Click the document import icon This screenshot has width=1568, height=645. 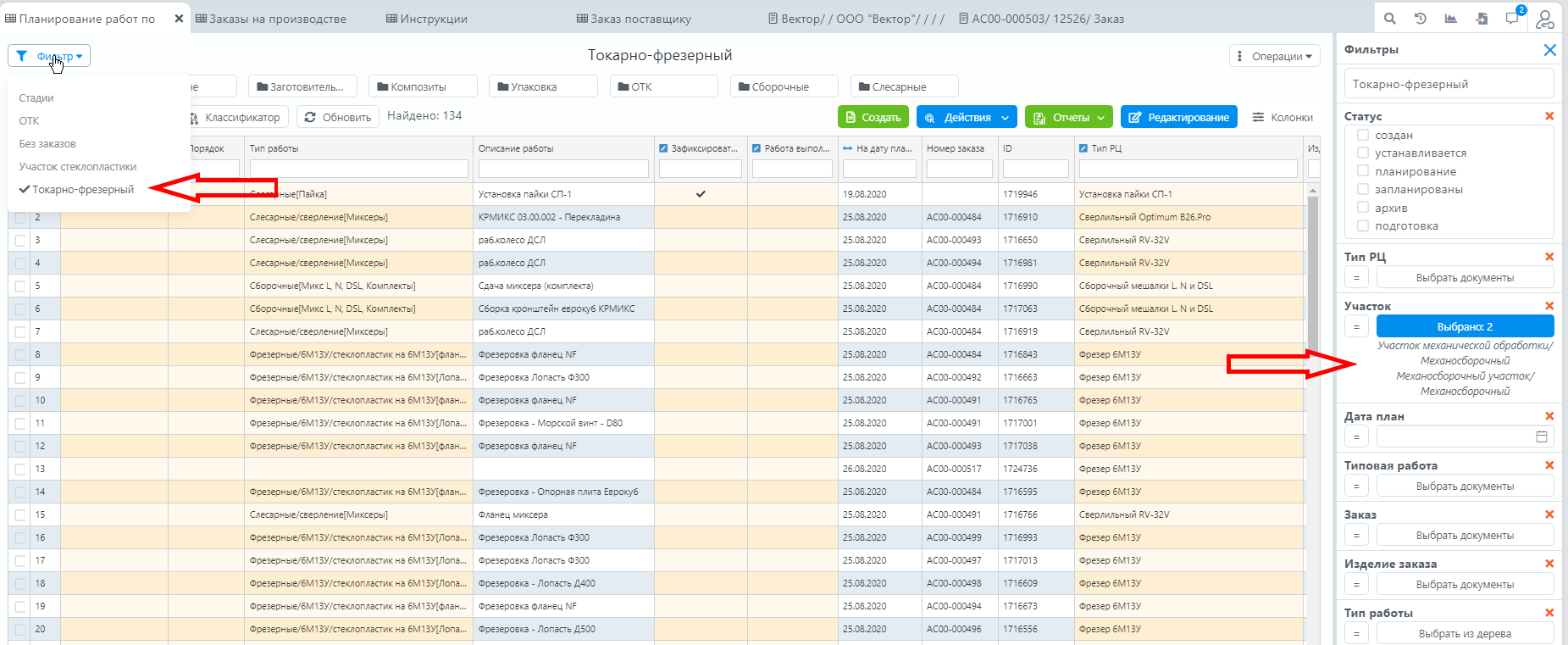click(1482, 19)
